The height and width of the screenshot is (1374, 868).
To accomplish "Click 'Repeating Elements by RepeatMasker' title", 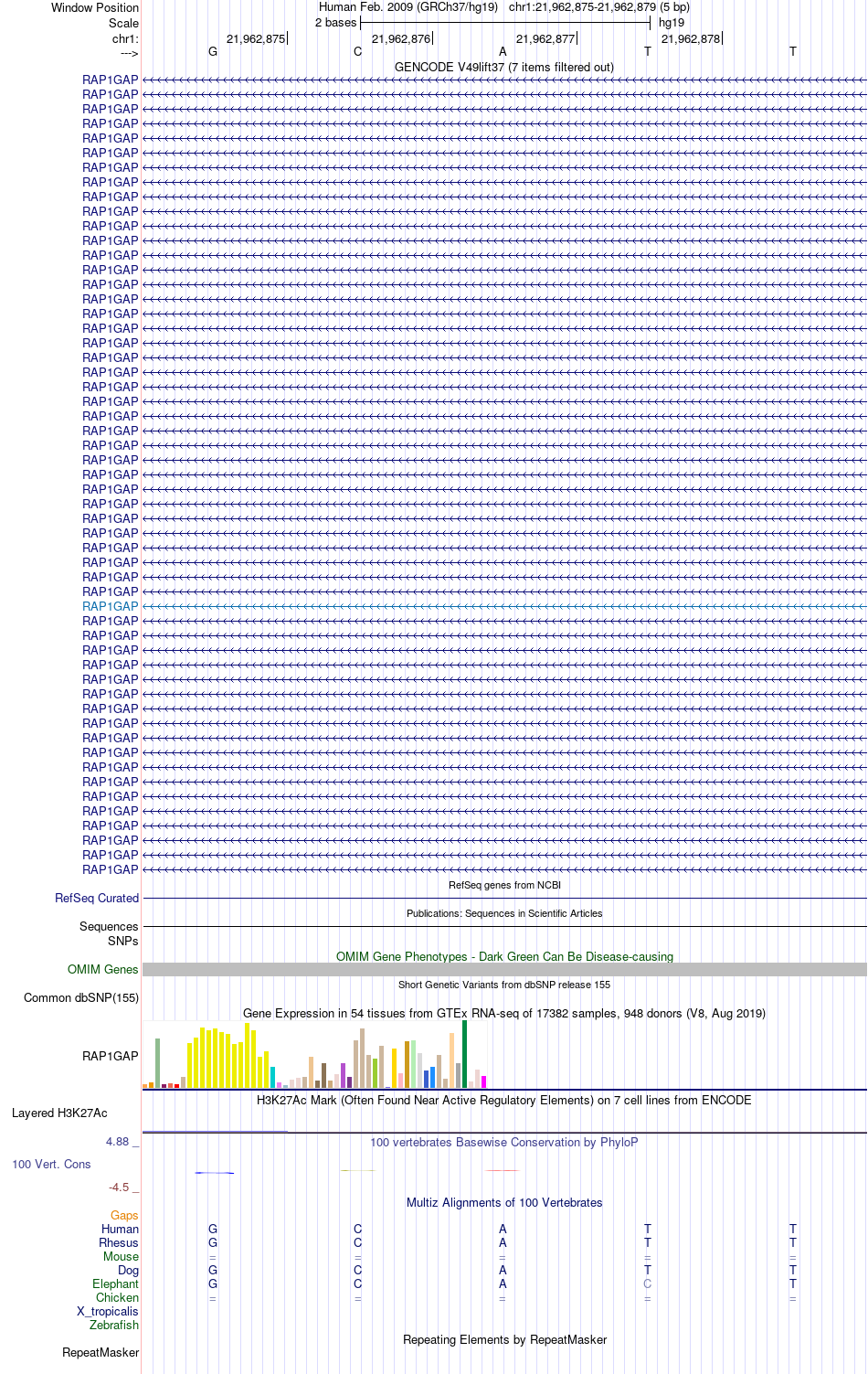I will 504,1339.
